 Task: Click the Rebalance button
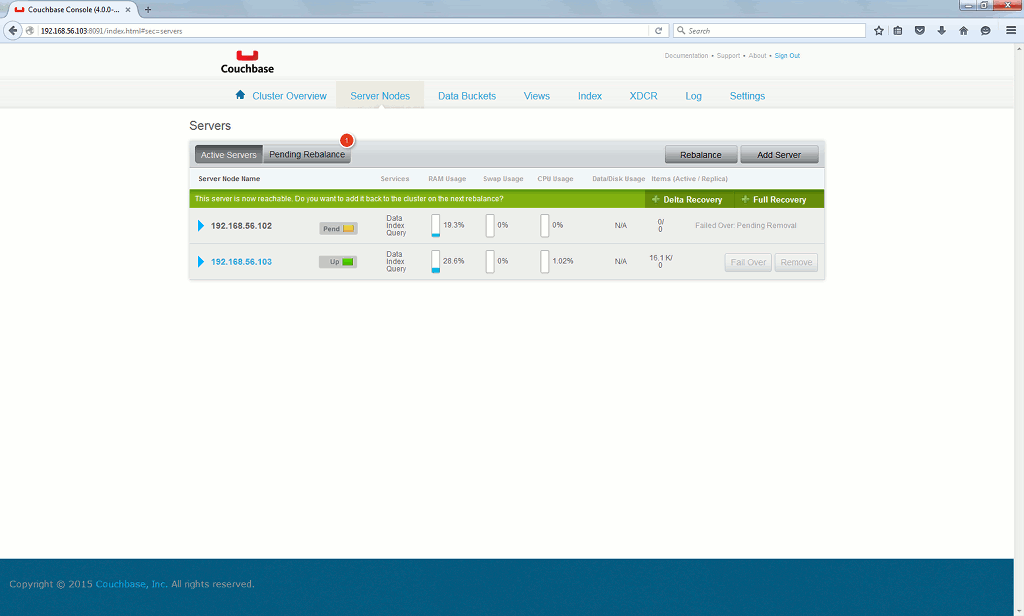701,154
